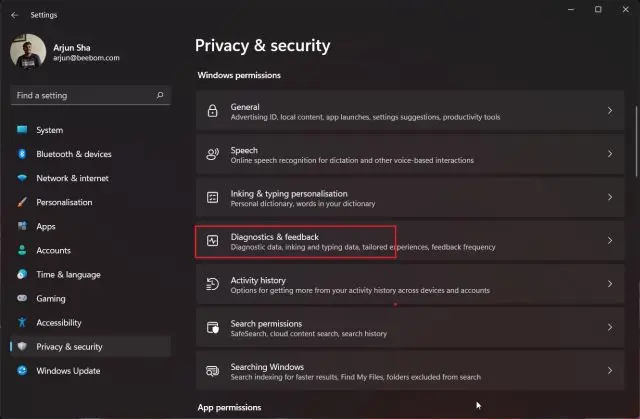Expand the Activity history chevron
Viewport: 640px width, 419px height.
pos(609,284)
